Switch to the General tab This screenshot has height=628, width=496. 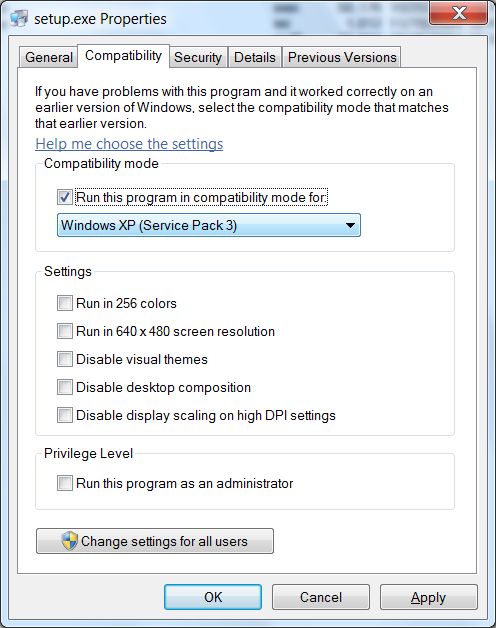[48, 57]
